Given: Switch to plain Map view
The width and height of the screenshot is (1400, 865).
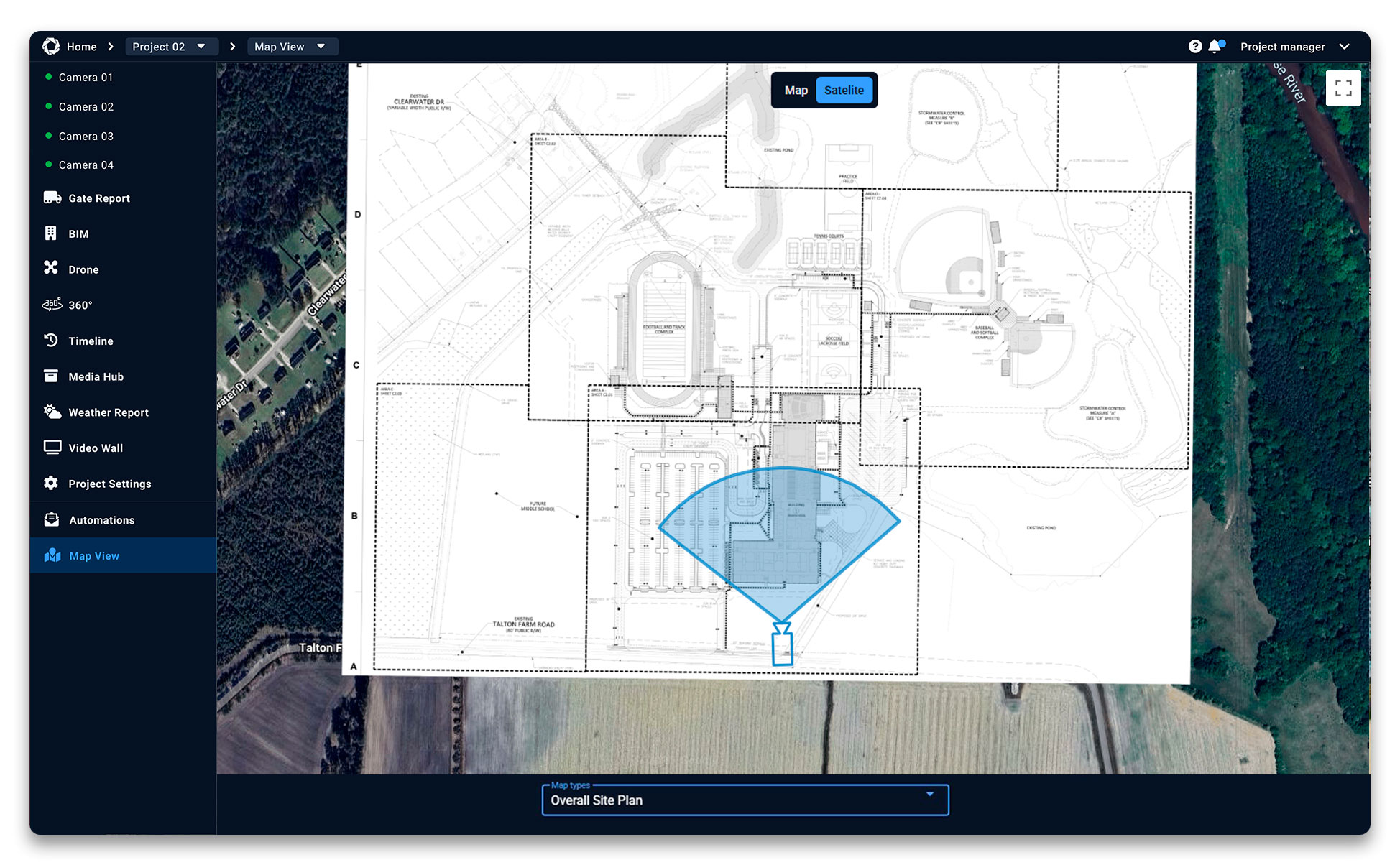Looking at the screenshot, I should pyautogui.click(x=796, y=91).
